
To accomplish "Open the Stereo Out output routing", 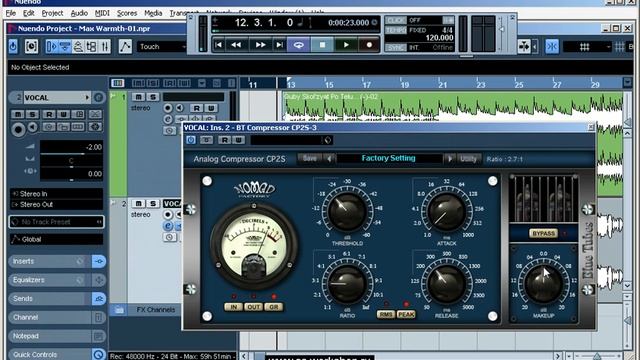I will (x=56, y=204).
